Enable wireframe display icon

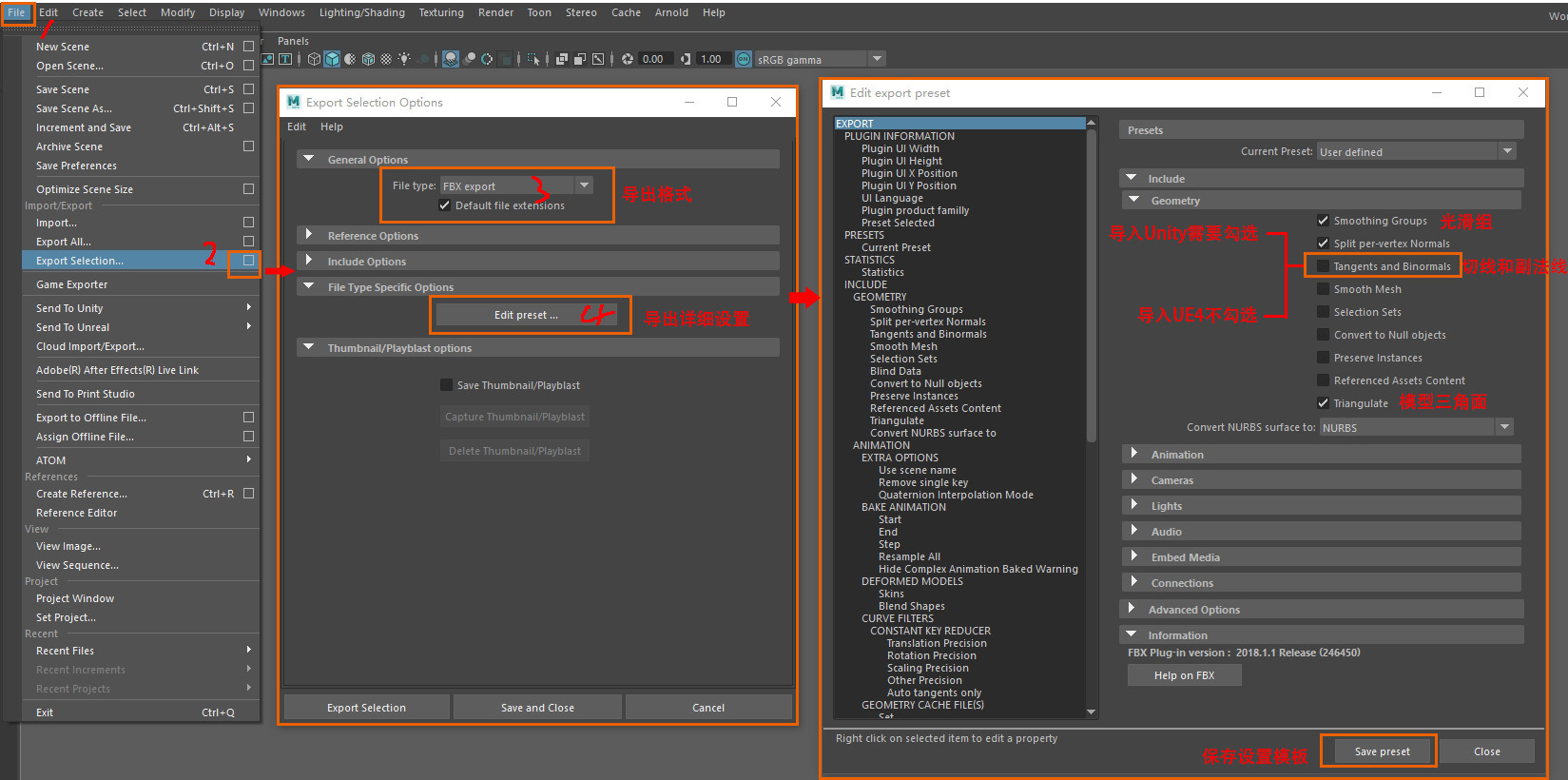coord(314,59)
